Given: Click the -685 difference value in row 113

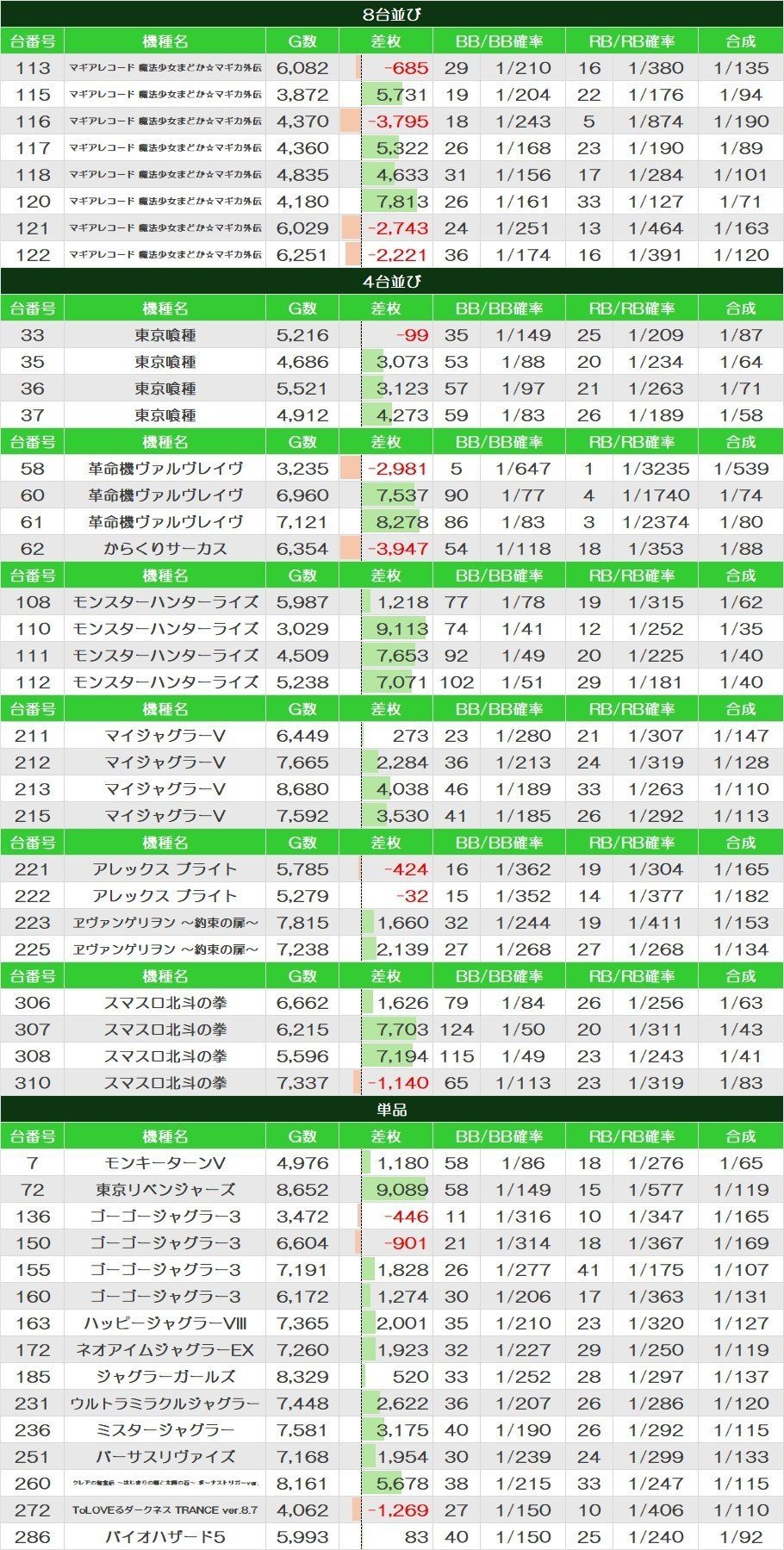Looking at the screenshot, I should (x=406, y=68).
